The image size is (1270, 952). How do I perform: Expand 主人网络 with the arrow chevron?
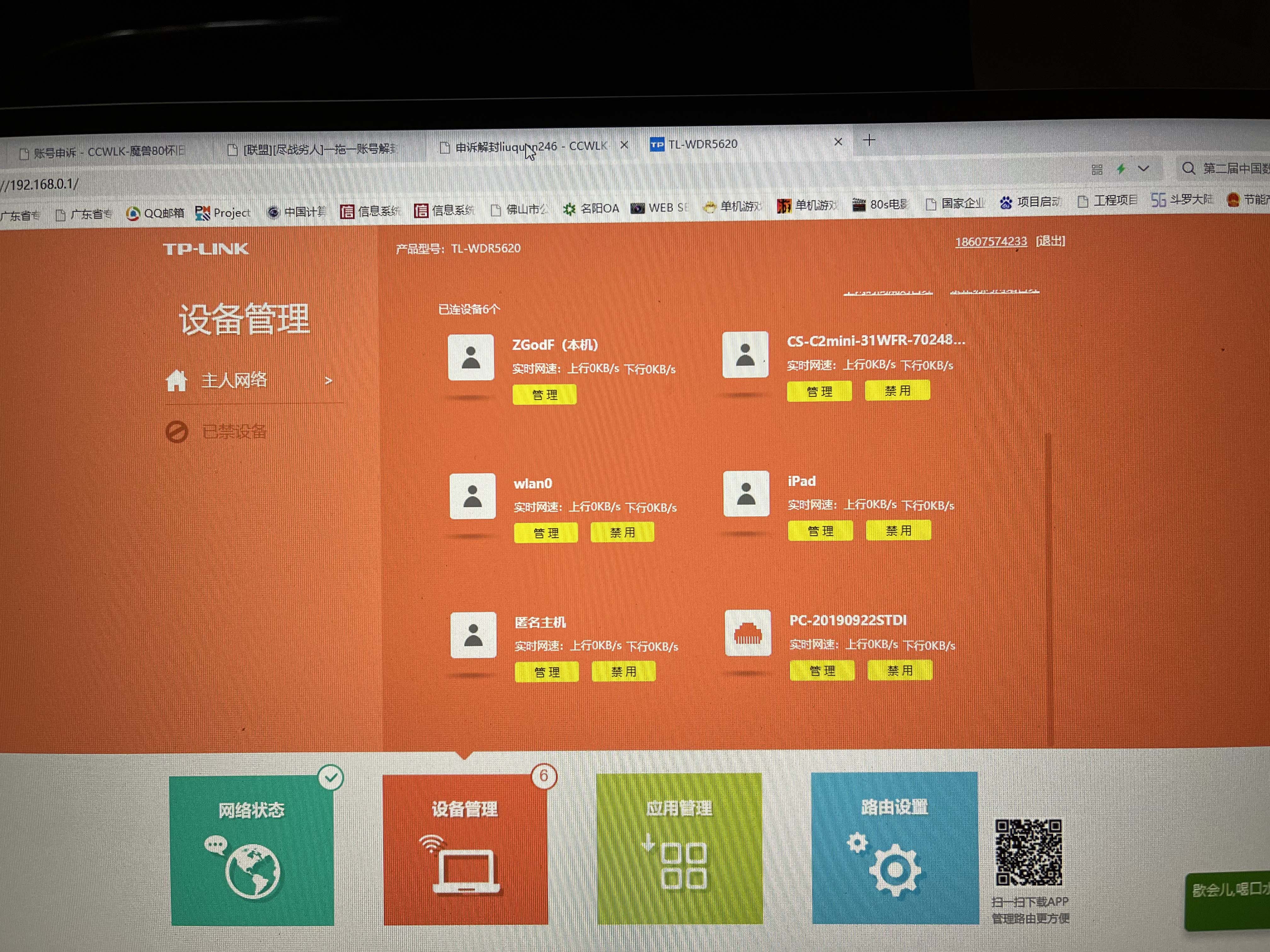point(329,381)
